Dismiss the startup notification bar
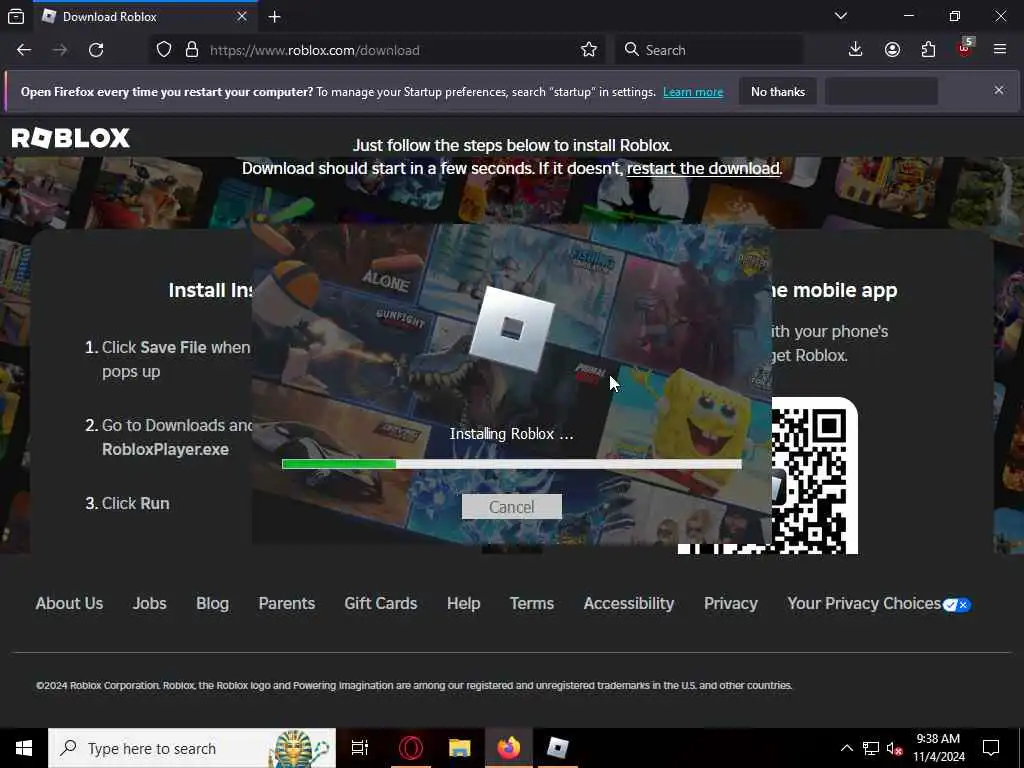1024x768 pixels. [x=999, y=90]
